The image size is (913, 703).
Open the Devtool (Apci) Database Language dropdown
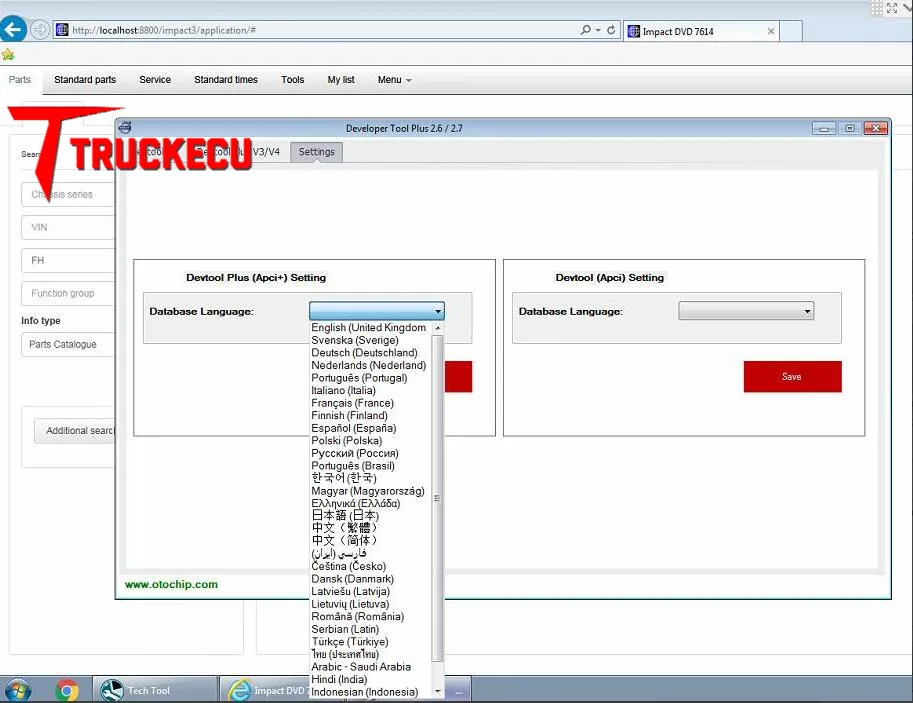[746, 311]
